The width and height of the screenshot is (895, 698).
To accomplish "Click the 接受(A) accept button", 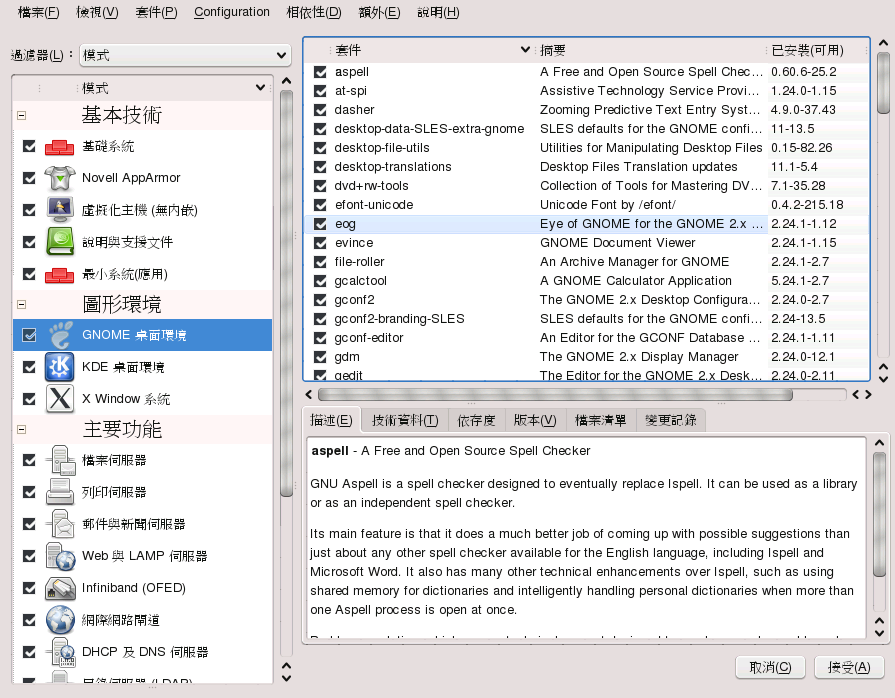I will [x=849, y=667].
